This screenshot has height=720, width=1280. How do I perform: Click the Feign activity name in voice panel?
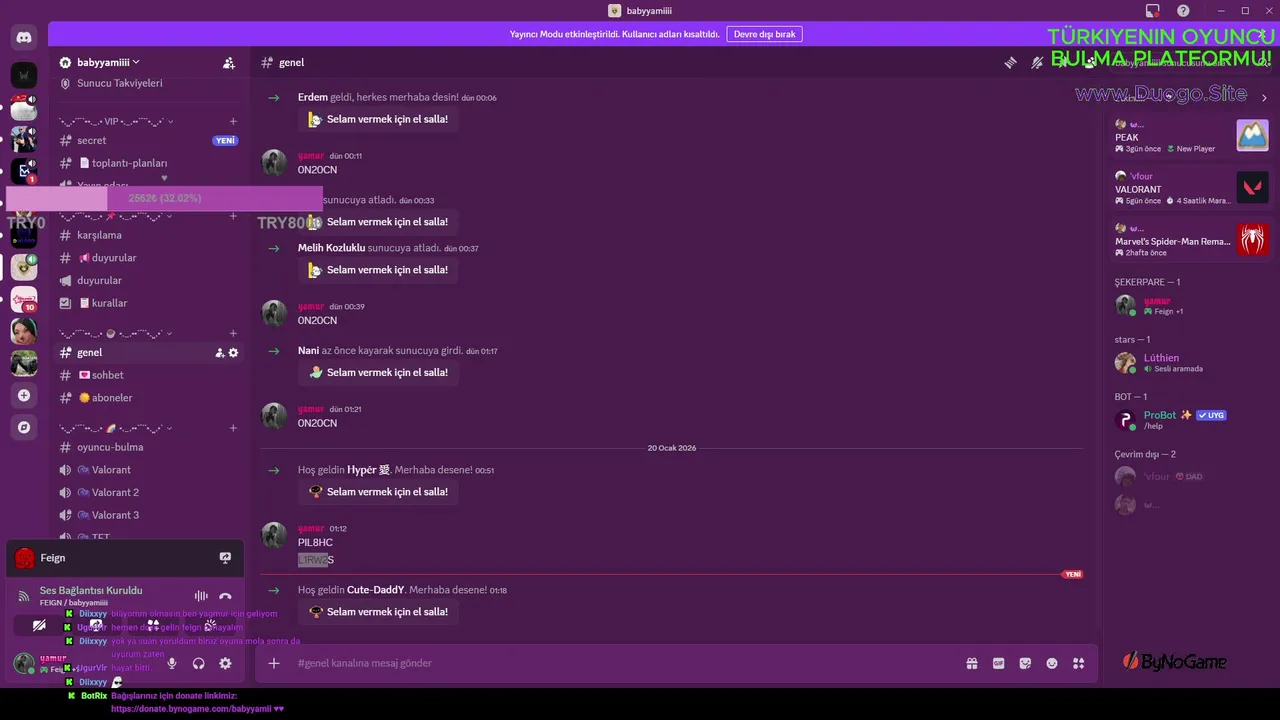tap(53, 558)
